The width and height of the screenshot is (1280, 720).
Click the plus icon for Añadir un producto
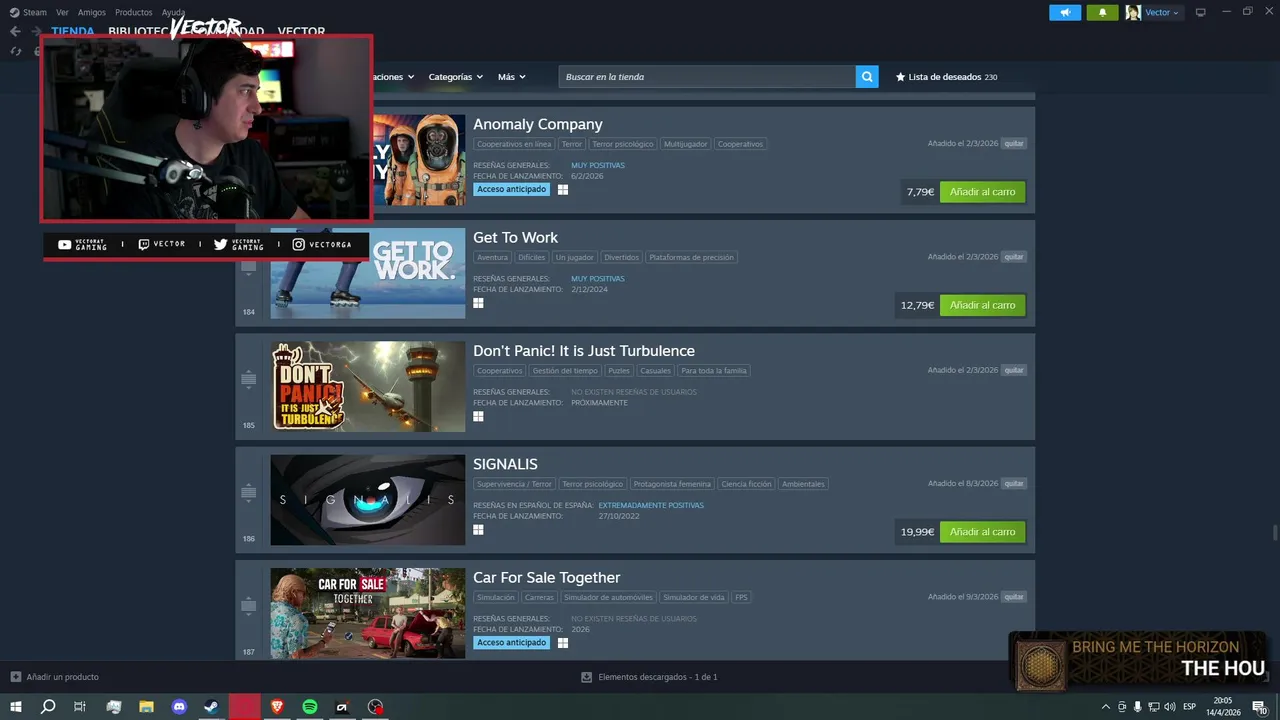(15, 677)
